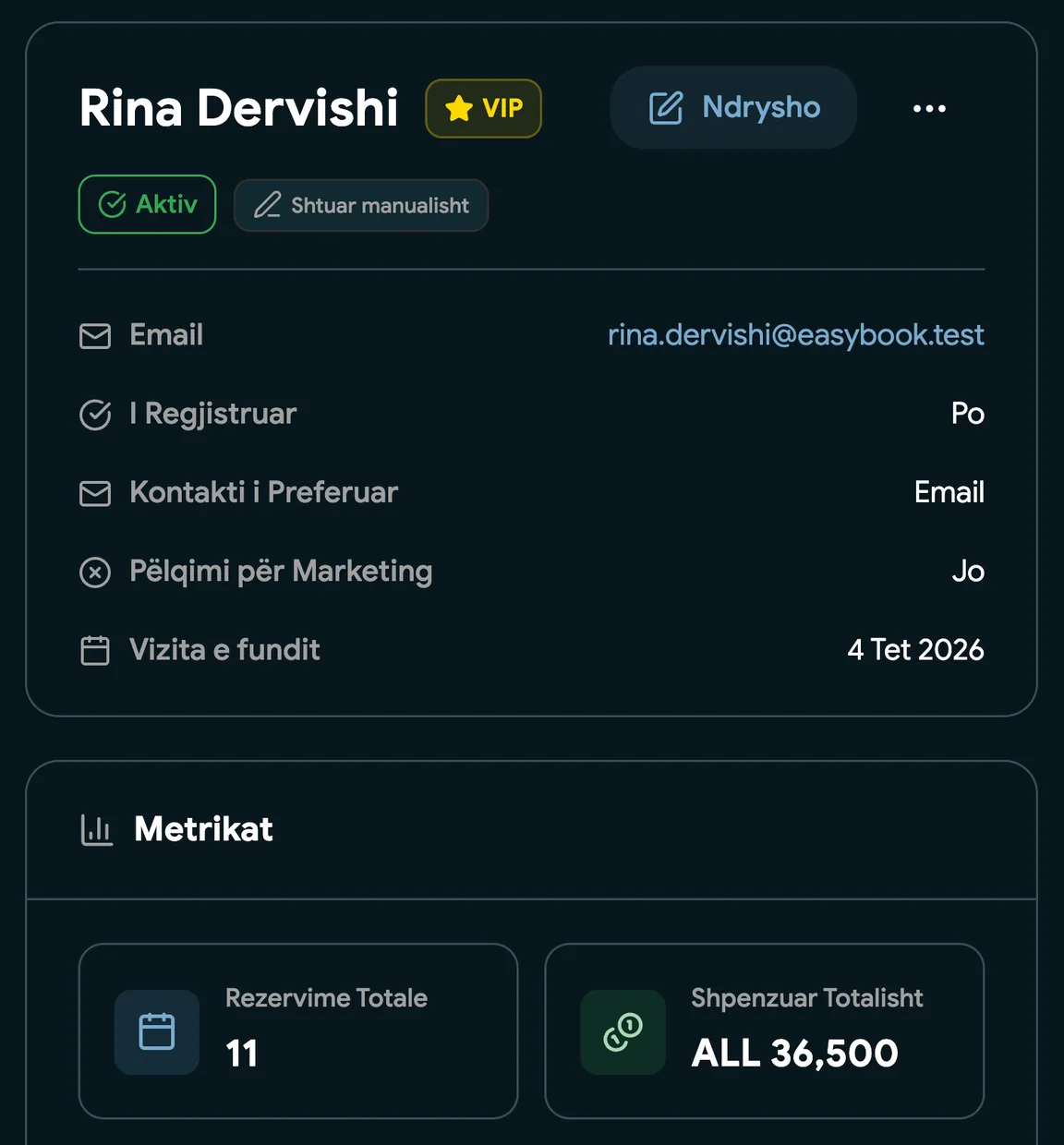Click the envelope icon beside Kontakti i Preferuar
The image size is (1064, 1145).
tap(95, 493)
